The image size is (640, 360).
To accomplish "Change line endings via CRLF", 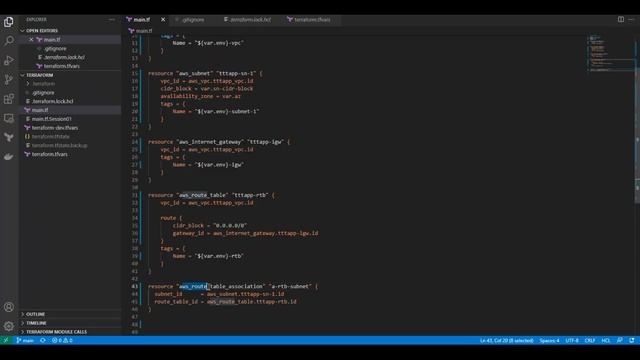I will (x=590, y=340).
